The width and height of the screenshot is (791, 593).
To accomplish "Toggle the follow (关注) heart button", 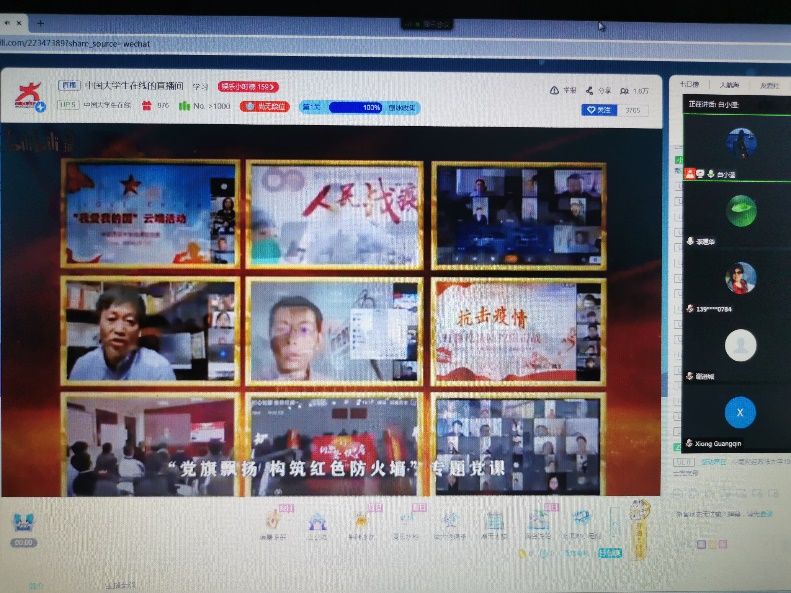I will (600, 110).
